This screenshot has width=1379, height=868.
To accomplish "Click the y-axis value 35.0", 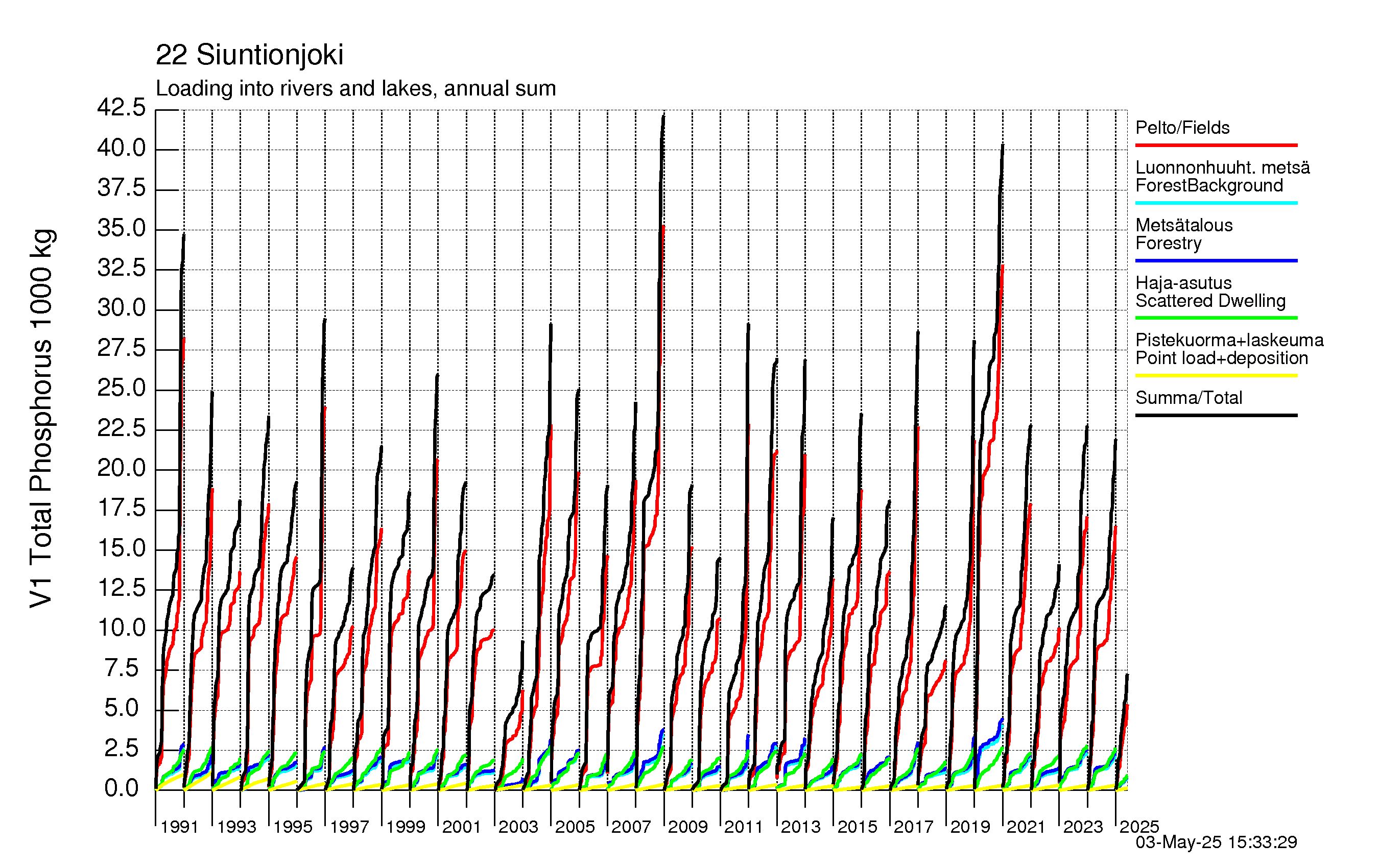I will point(122,228).
